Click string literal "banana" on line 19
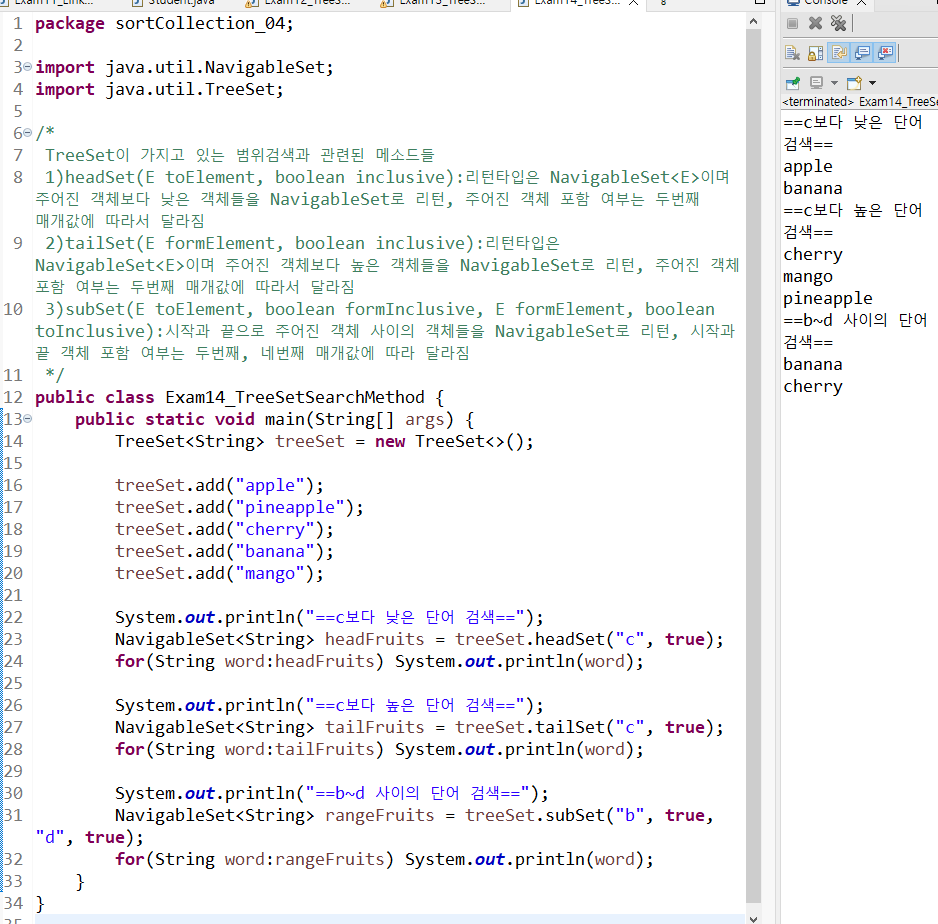Screen dimensions: 938x924 coord(275,551)
